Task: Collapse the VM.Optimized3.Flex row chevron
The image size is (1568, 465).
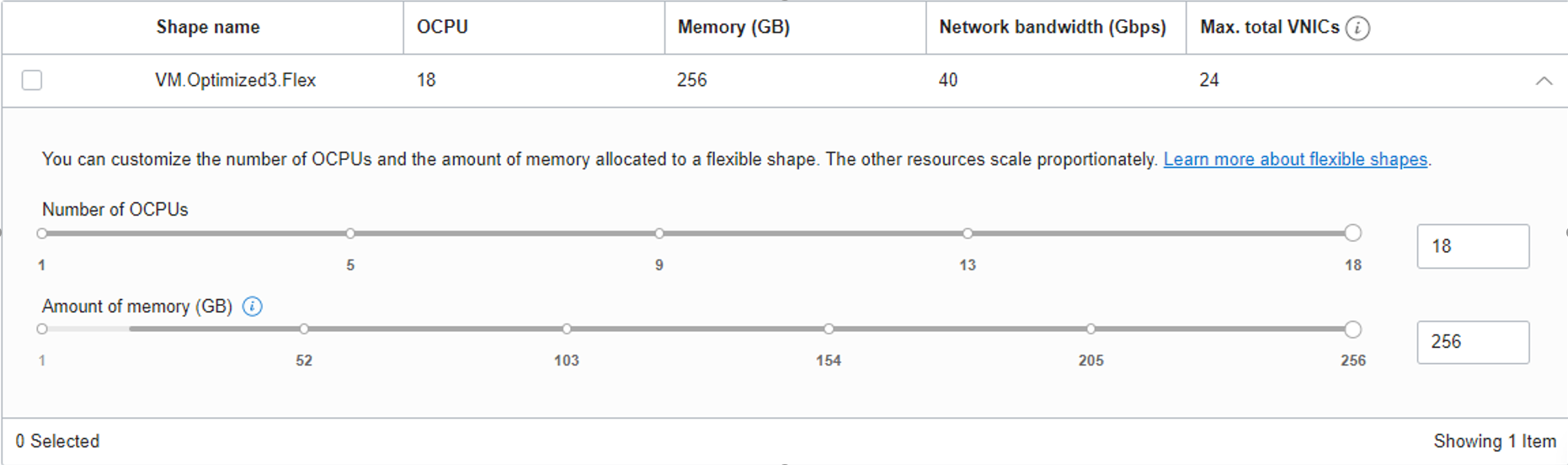Action: [x=1544, y=81]
